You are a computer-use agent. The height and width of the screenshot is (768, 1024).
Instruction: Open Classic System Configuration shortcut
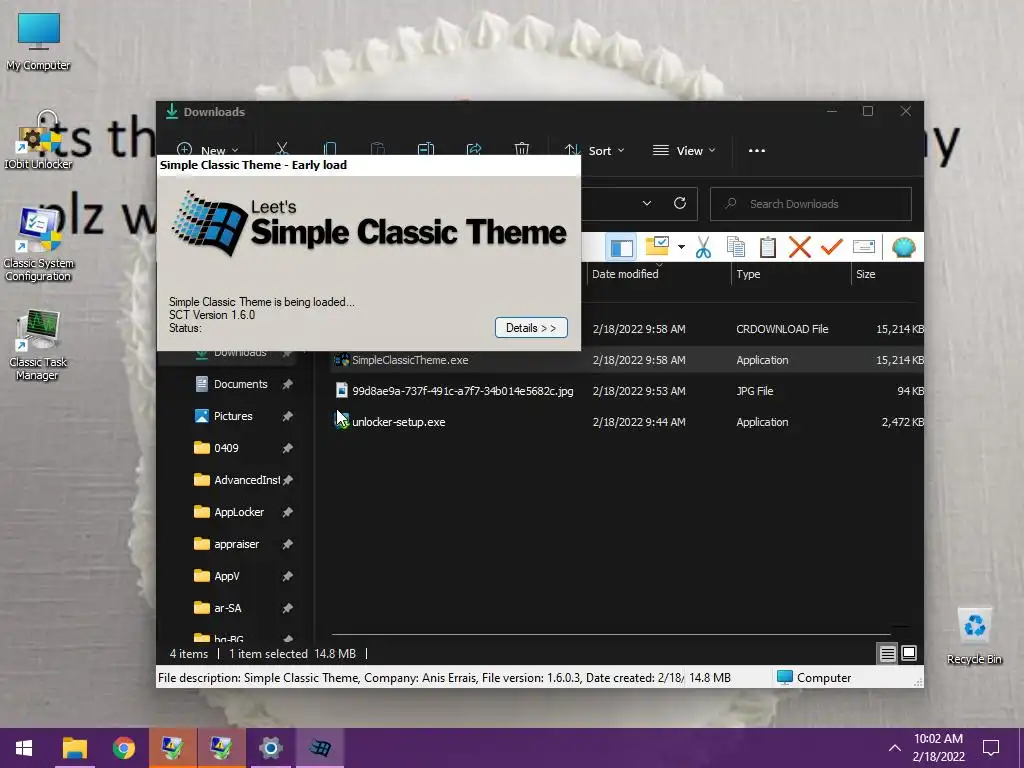(x=39, y=244)
